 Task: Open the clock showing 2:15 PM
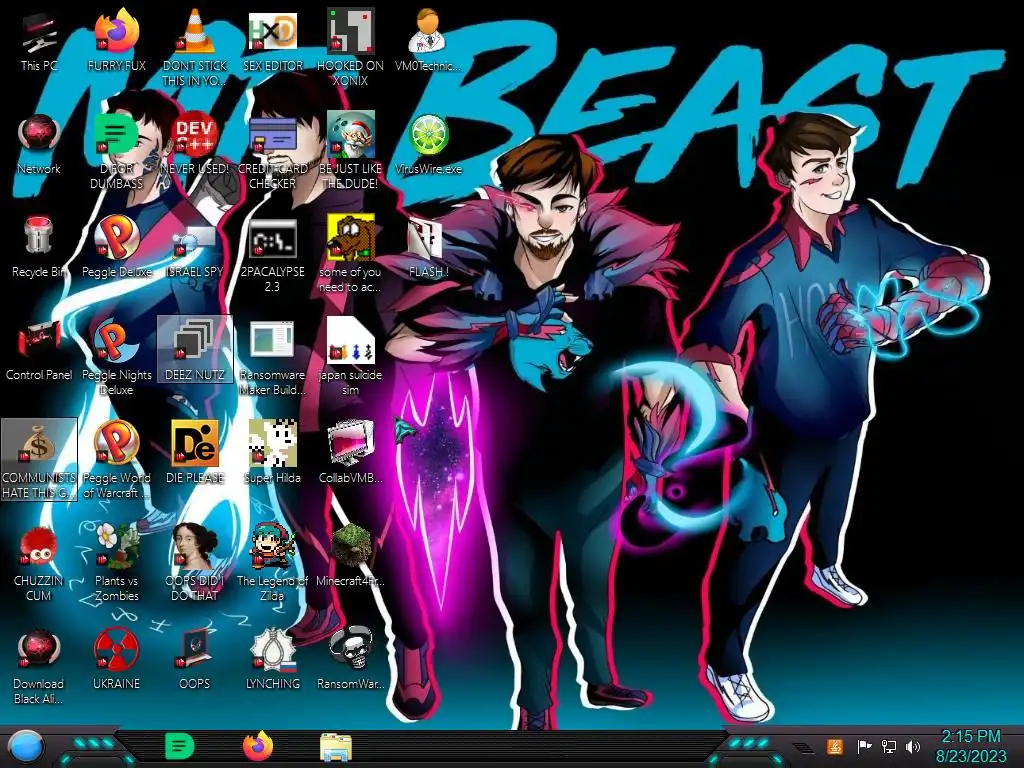[970, 746]
